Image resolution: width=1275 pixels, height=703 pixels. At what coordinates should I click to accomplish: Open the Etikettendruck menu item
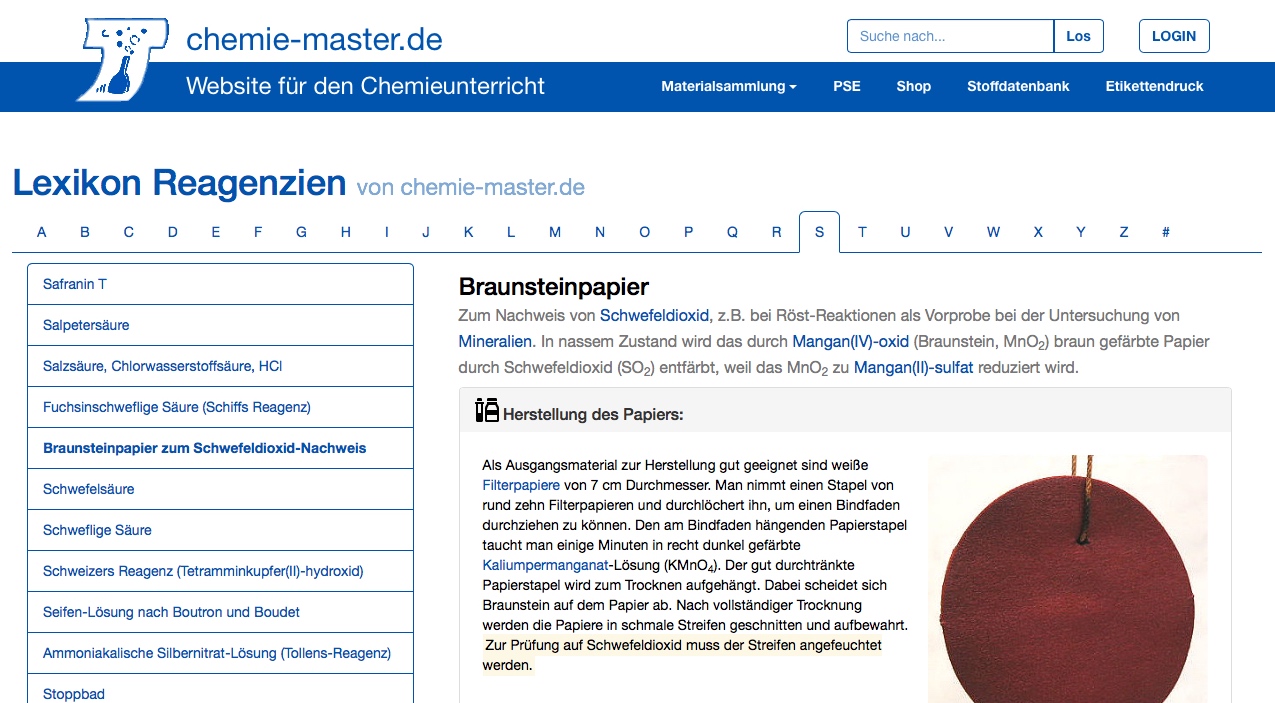click(1154, 86)
